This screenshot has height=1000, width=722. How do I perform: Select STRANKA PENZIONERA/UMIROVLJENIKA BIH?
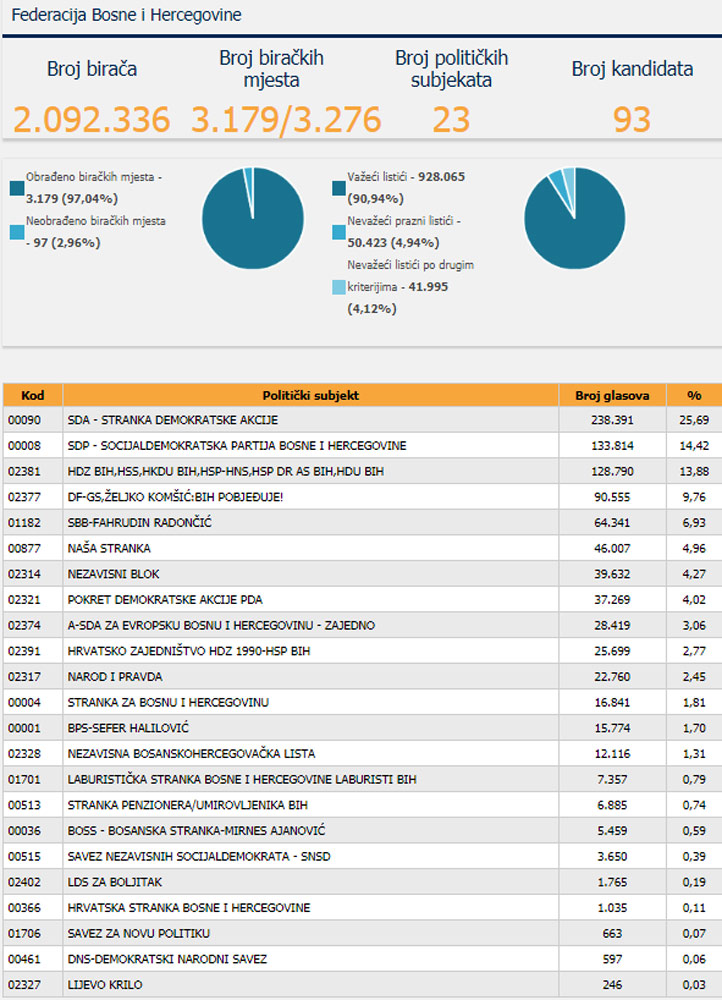coord(188,805)
